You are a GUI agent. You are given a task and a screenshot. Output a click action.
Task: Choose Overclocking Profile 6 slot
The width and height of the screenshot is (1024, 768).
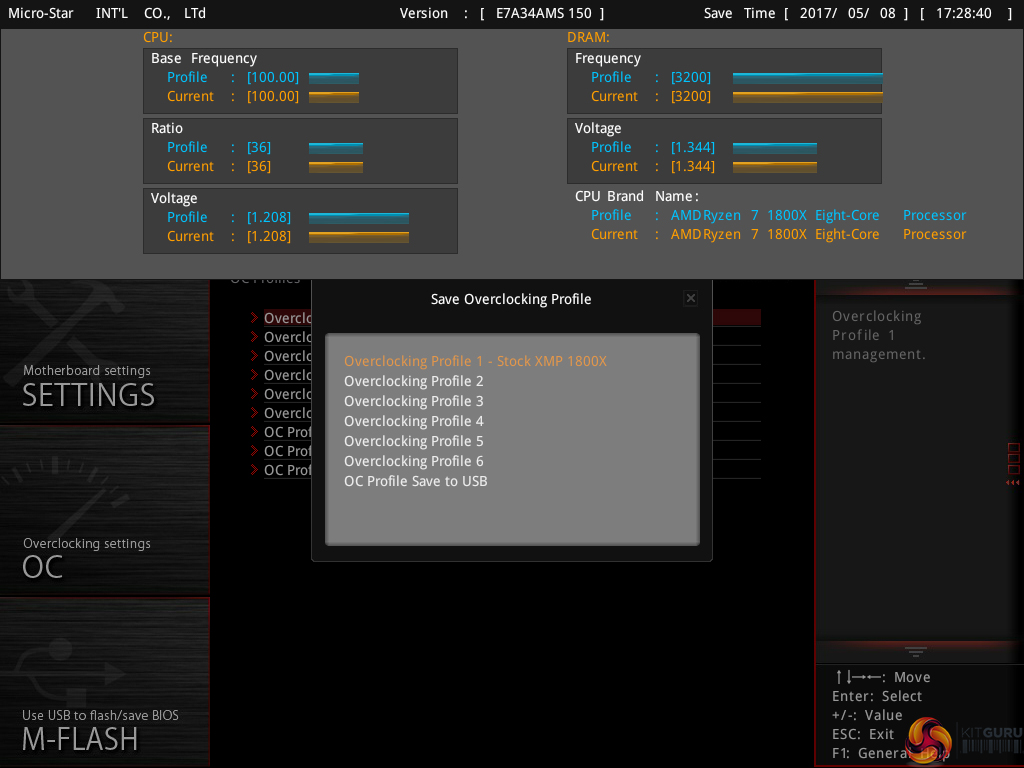[413, 461]
